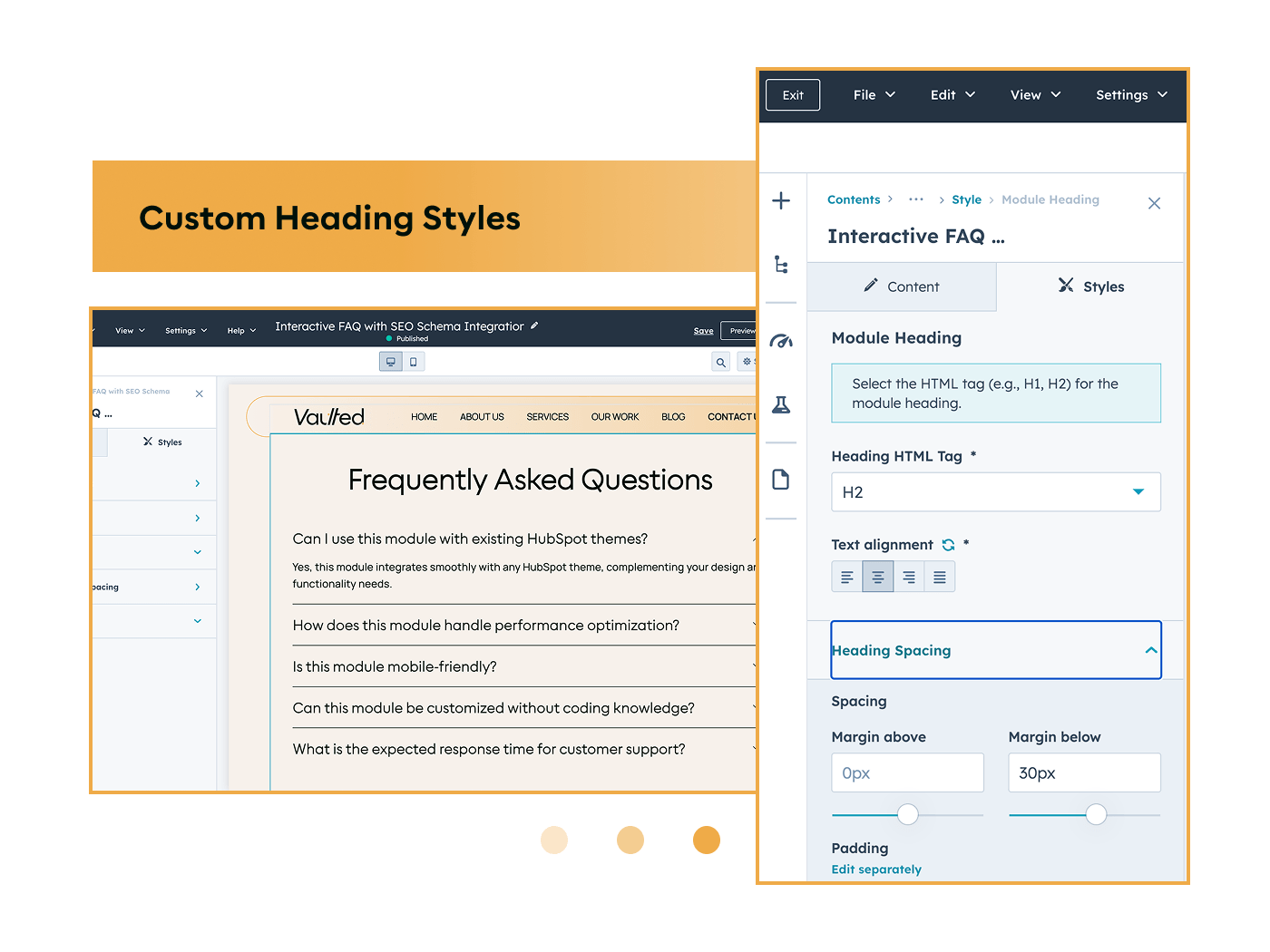Screen dimensions: 1270x952
Task: Select align right text alignment
Action: [x=909, y=577]
